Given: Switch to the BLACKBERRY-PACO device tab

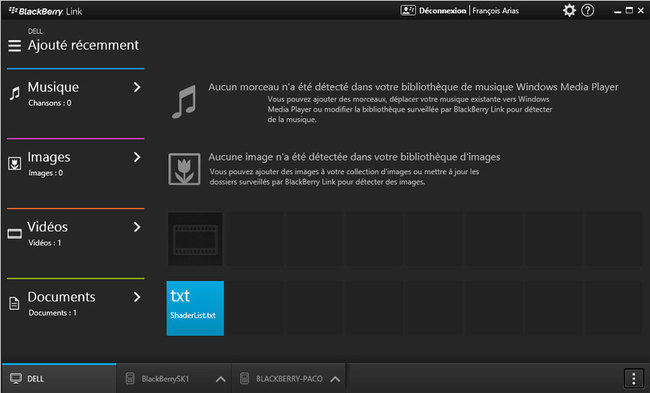Looking at the screenshot, I should (x=289, y=378).
